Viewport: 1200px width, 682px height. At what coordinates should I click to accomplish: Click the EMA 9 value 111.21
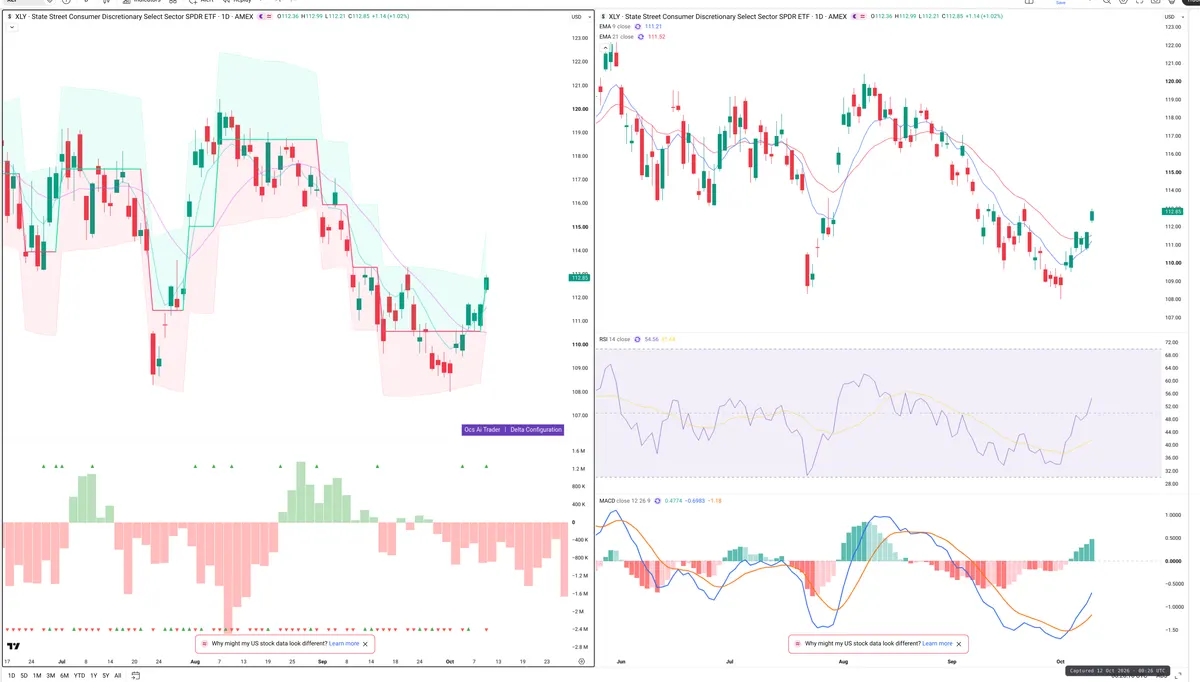pos(654,26)
